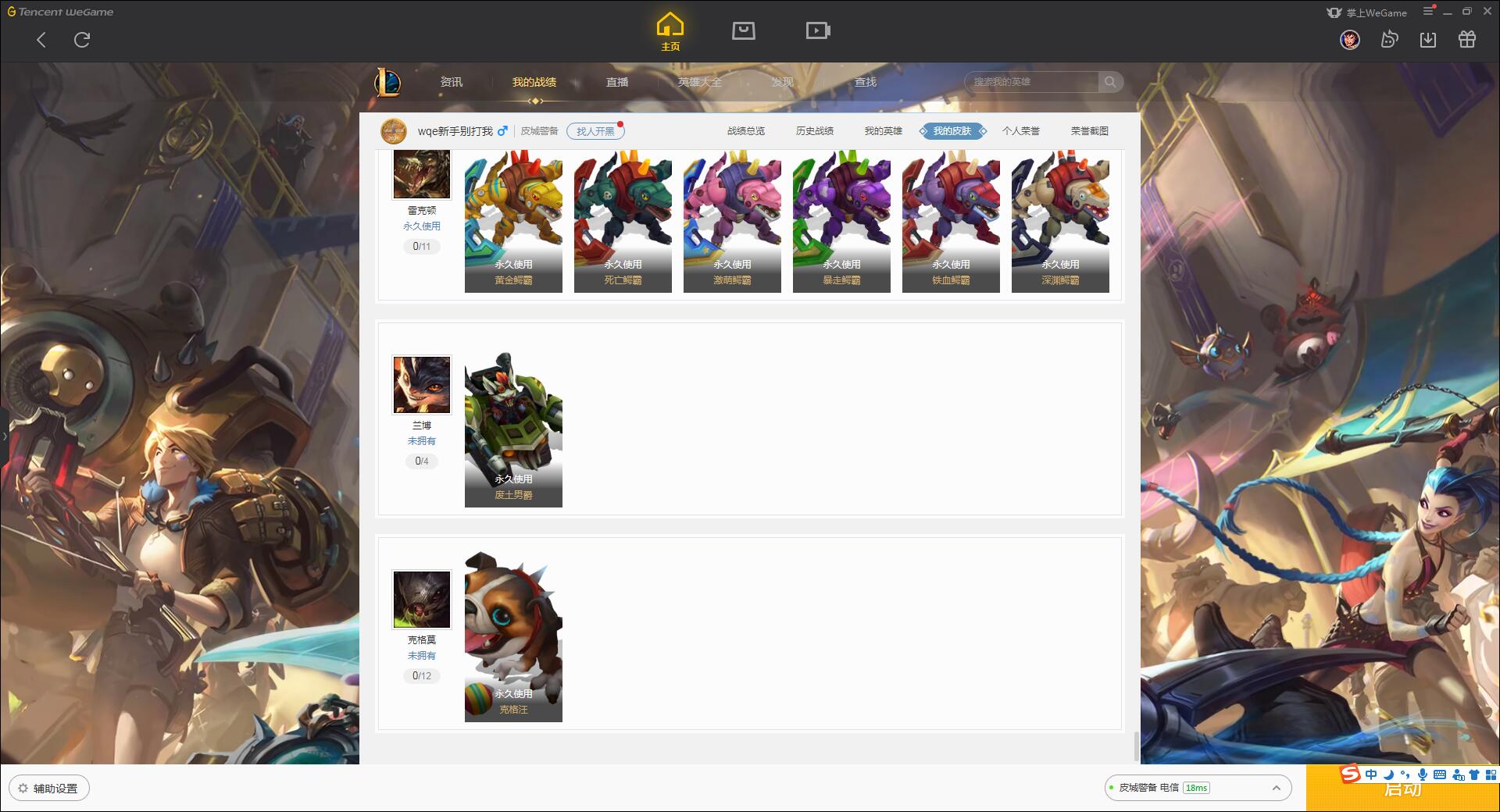Open the 发现 tab
The image size is (1500, 812).
(x=782, y=82)
